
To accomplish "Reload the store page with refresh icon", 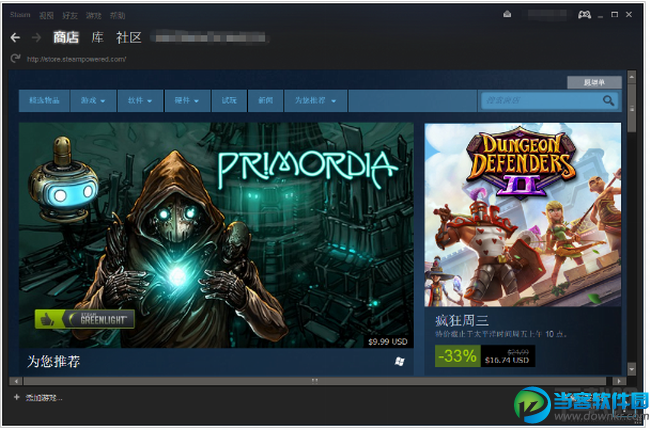I will [x=15, y=58].
